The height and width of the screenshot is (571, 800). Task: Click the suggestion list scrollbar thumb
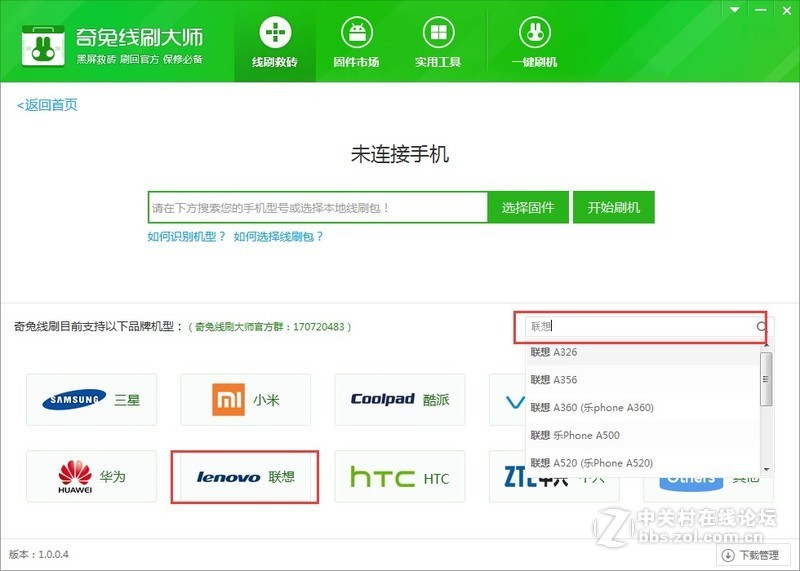(x=766, y=379)
